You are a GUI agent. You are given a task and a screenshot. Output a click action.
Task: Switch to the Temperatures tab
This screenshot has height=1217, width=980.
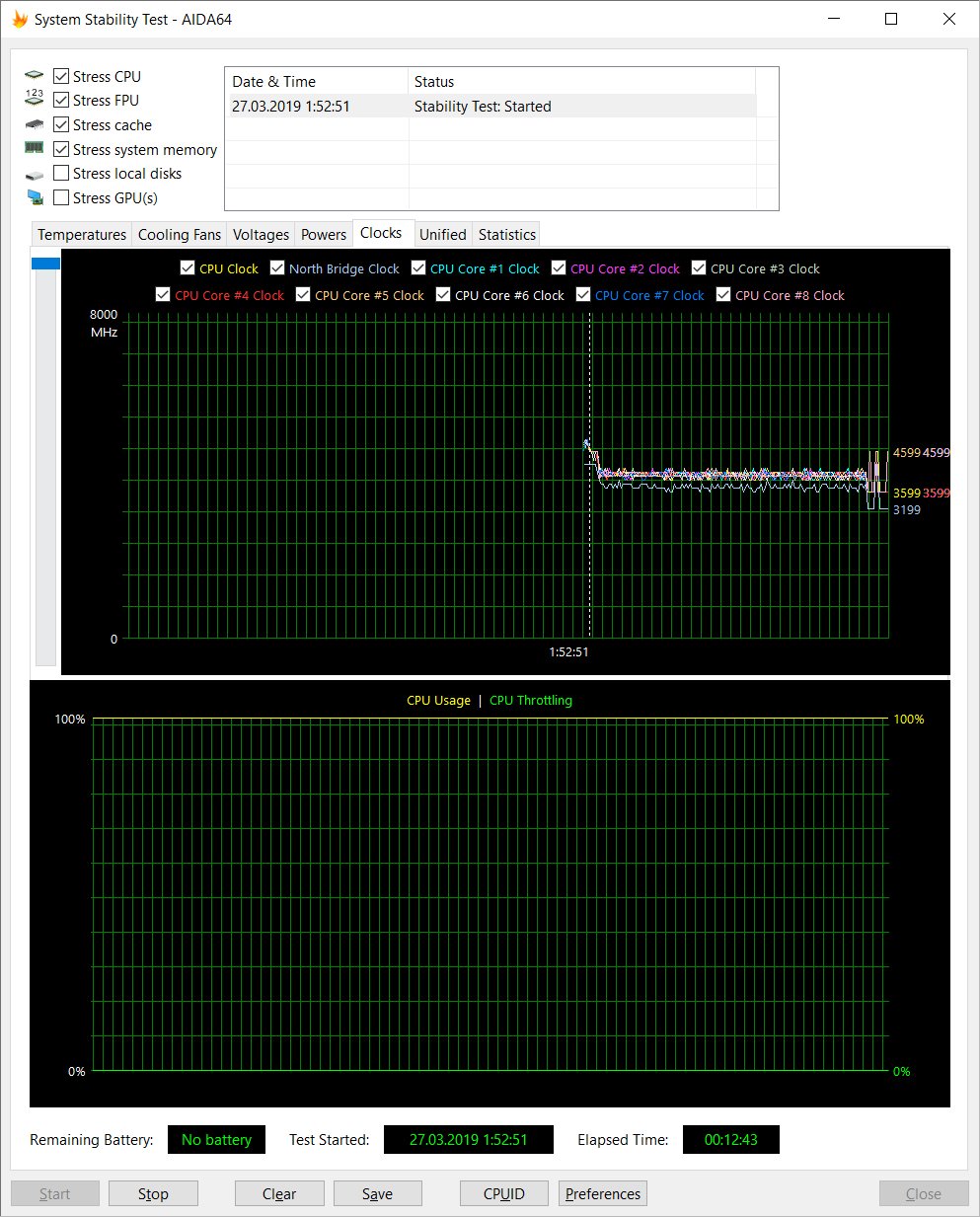point(82,235)
